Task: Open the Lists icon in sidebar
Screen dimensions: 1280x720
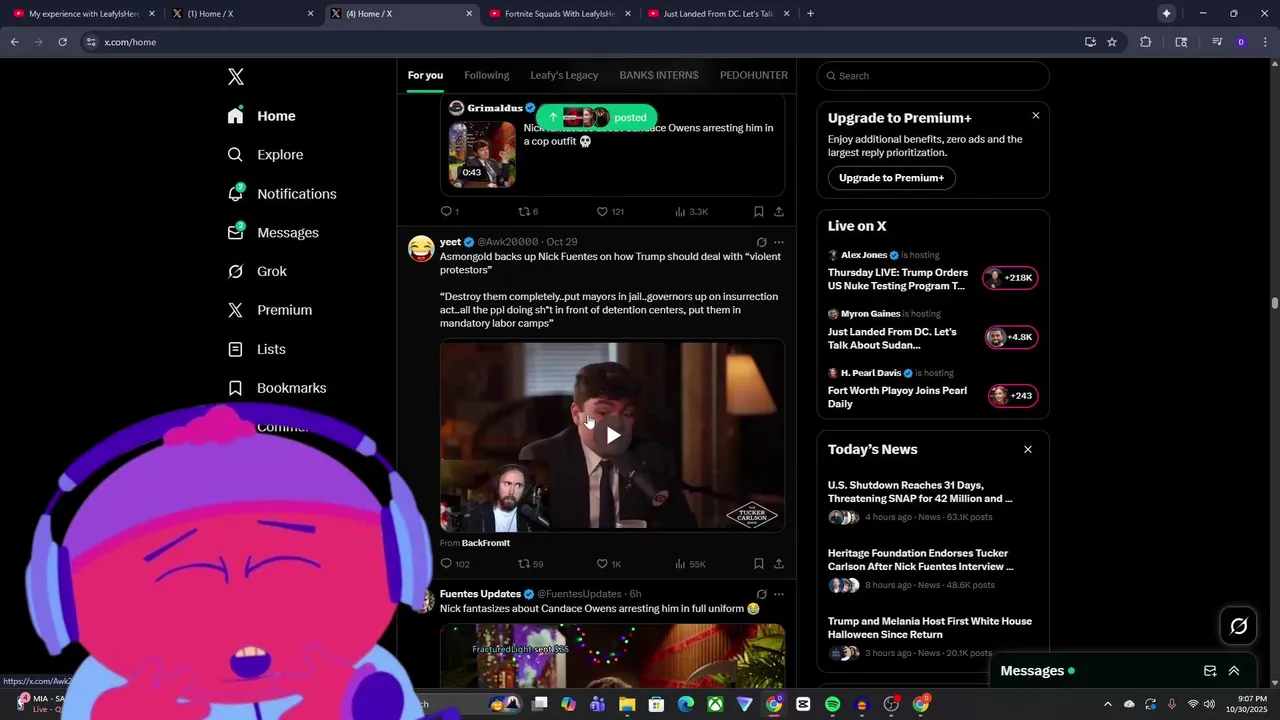Action: (x=235, y=349)
